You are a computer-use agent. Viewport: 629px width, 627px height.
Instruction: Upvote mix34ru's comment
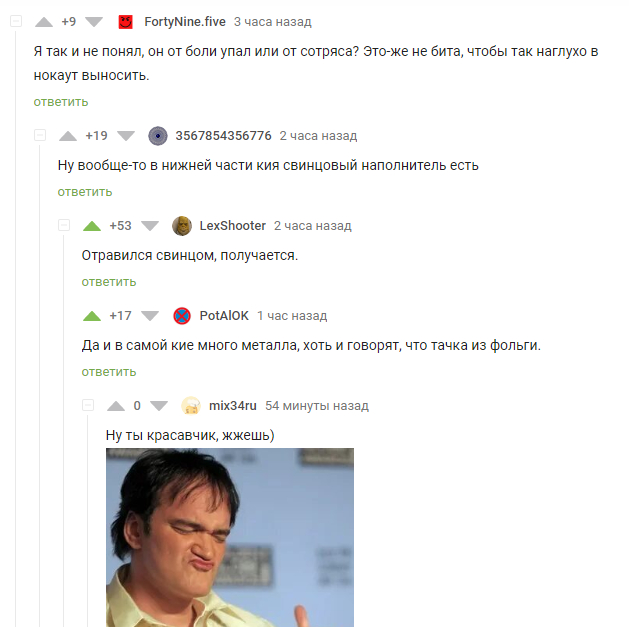[116, 406]
